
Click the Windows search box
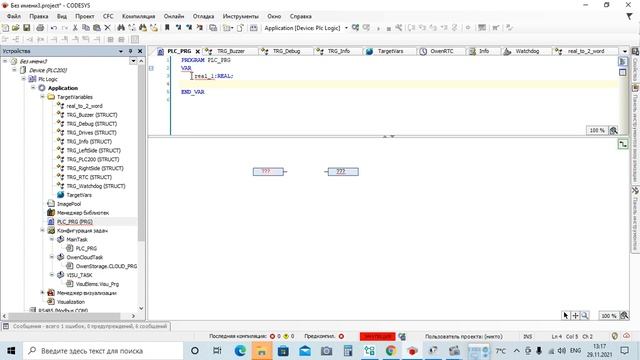coord(103,351)
